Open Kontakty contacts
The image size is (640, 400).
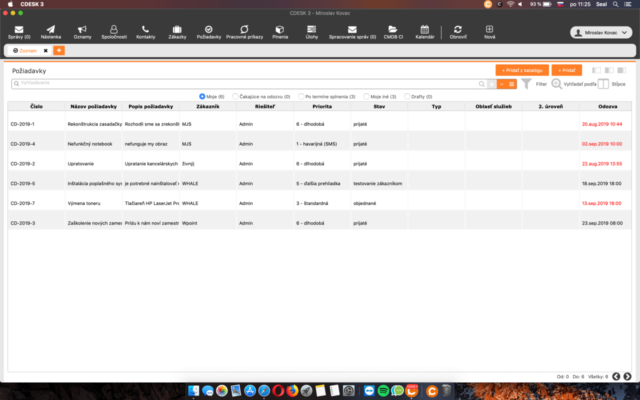145,32
